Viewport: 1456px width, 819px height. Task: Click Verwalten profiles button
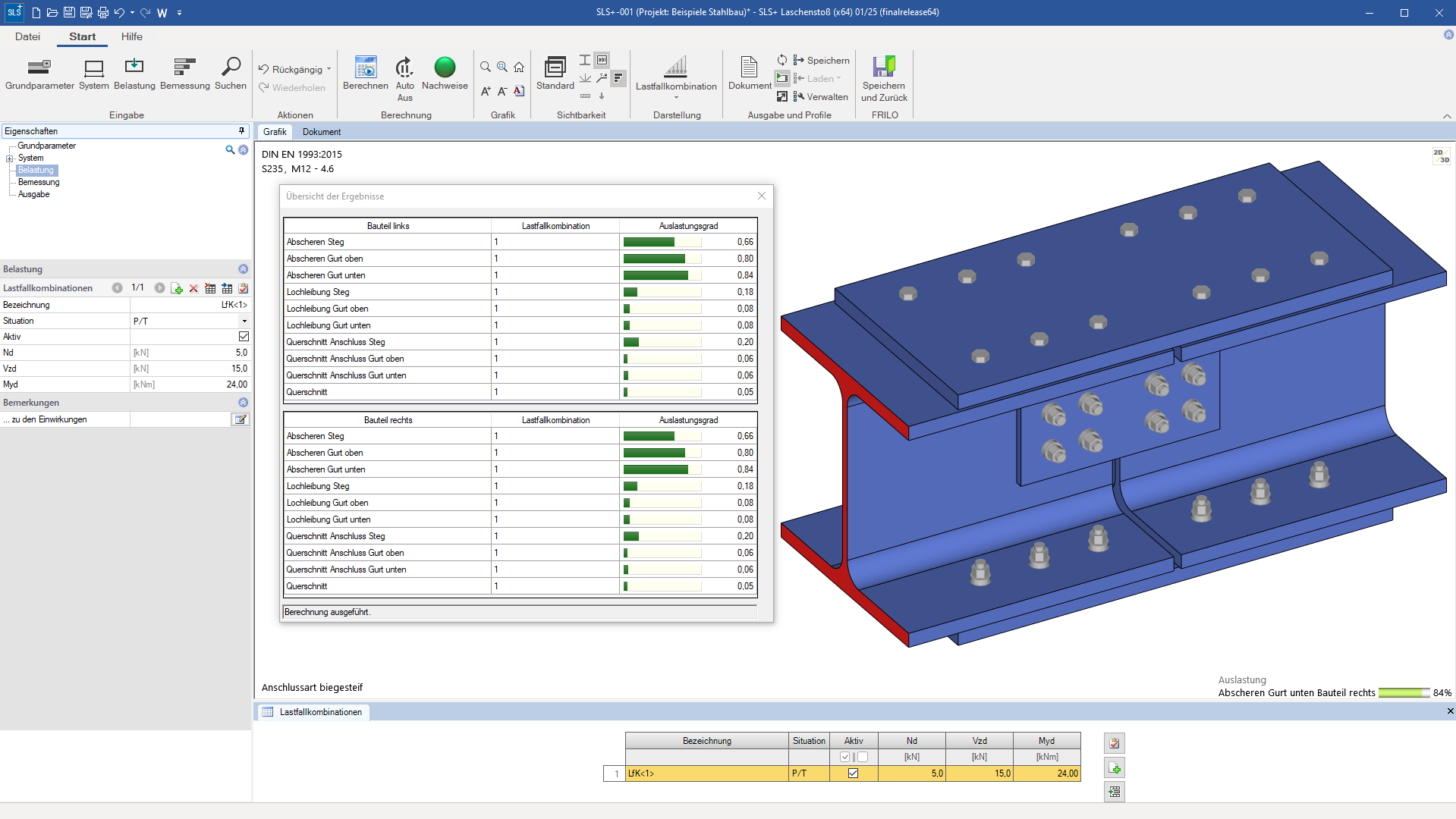pos(820,96)
